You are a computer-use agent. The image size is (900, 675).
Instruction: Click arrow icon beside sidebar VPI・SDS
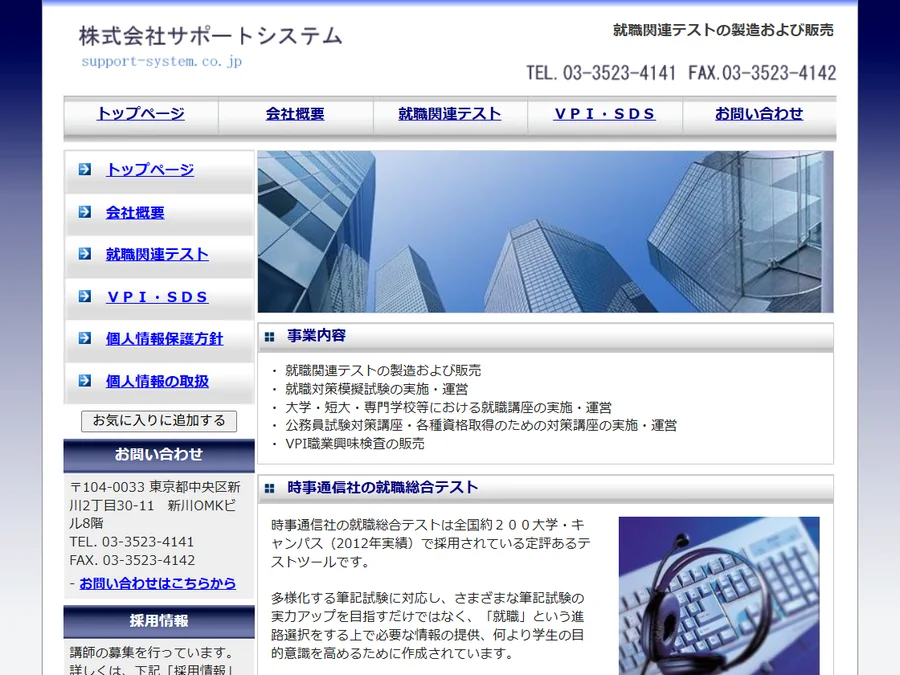pyautogui.click(x=85, y=296)
